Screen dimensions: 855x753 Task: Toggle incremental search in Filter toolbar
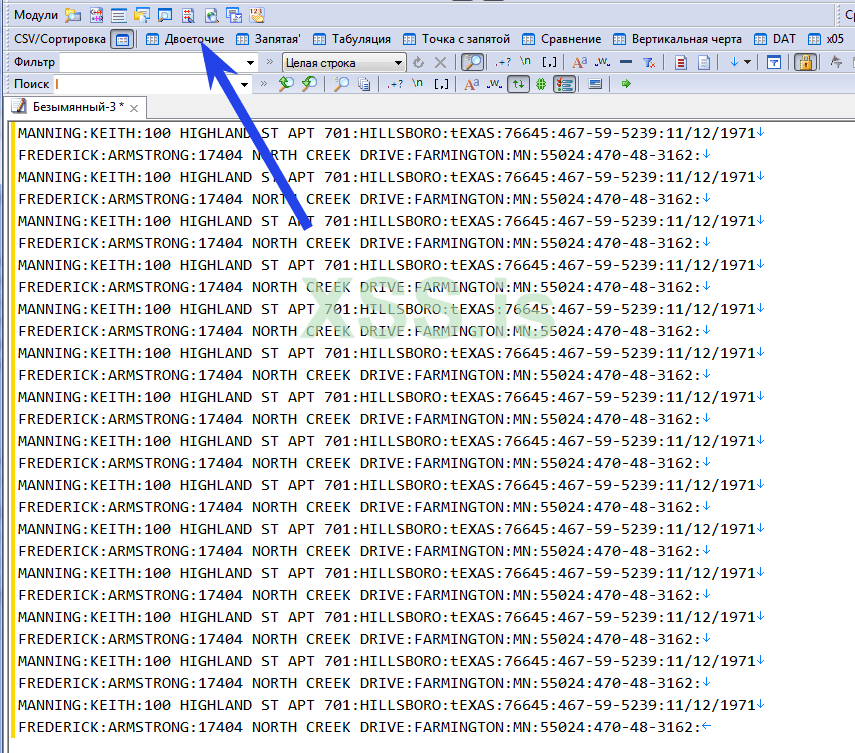click(472, 63)
